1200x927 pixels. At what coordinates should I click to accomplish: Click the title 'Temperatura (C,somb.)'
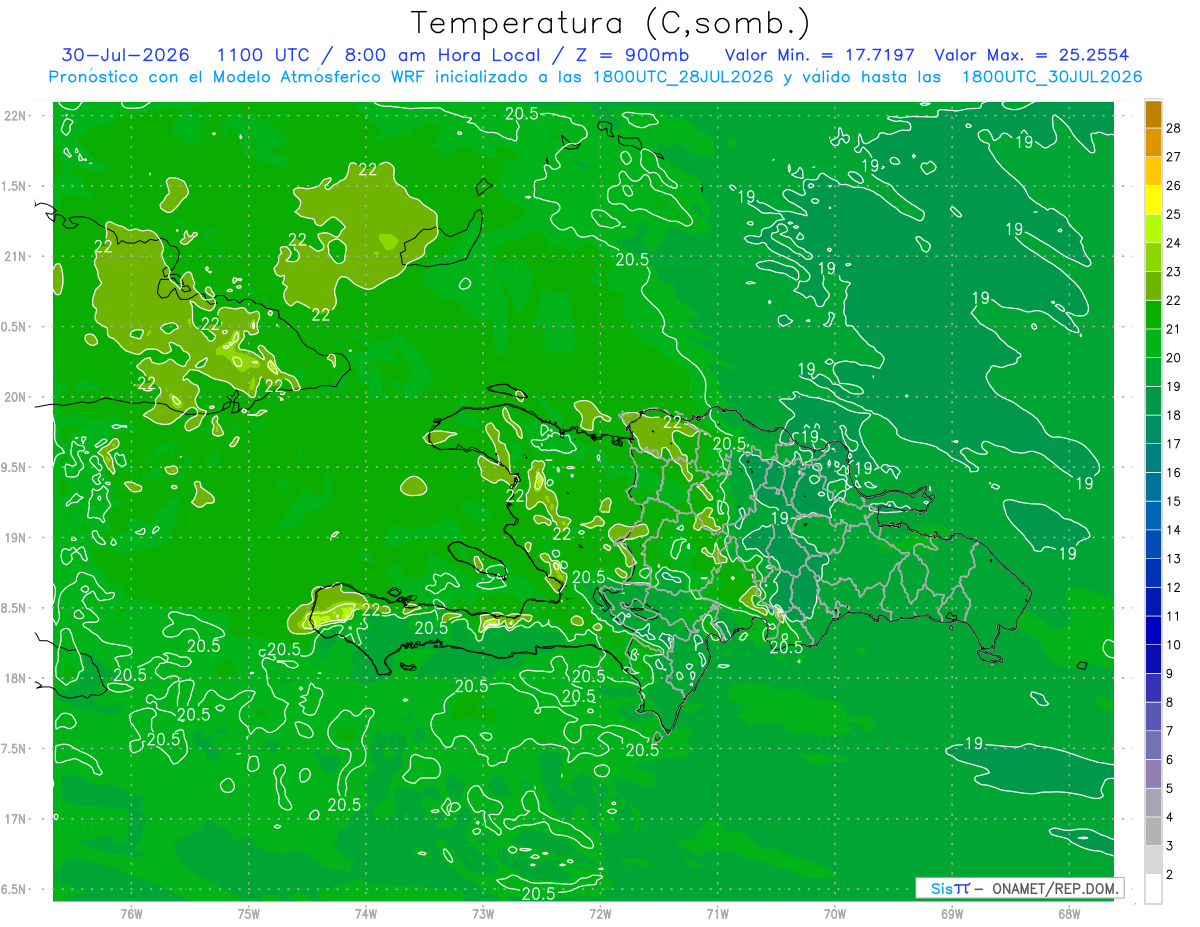[x=611, y=23]
